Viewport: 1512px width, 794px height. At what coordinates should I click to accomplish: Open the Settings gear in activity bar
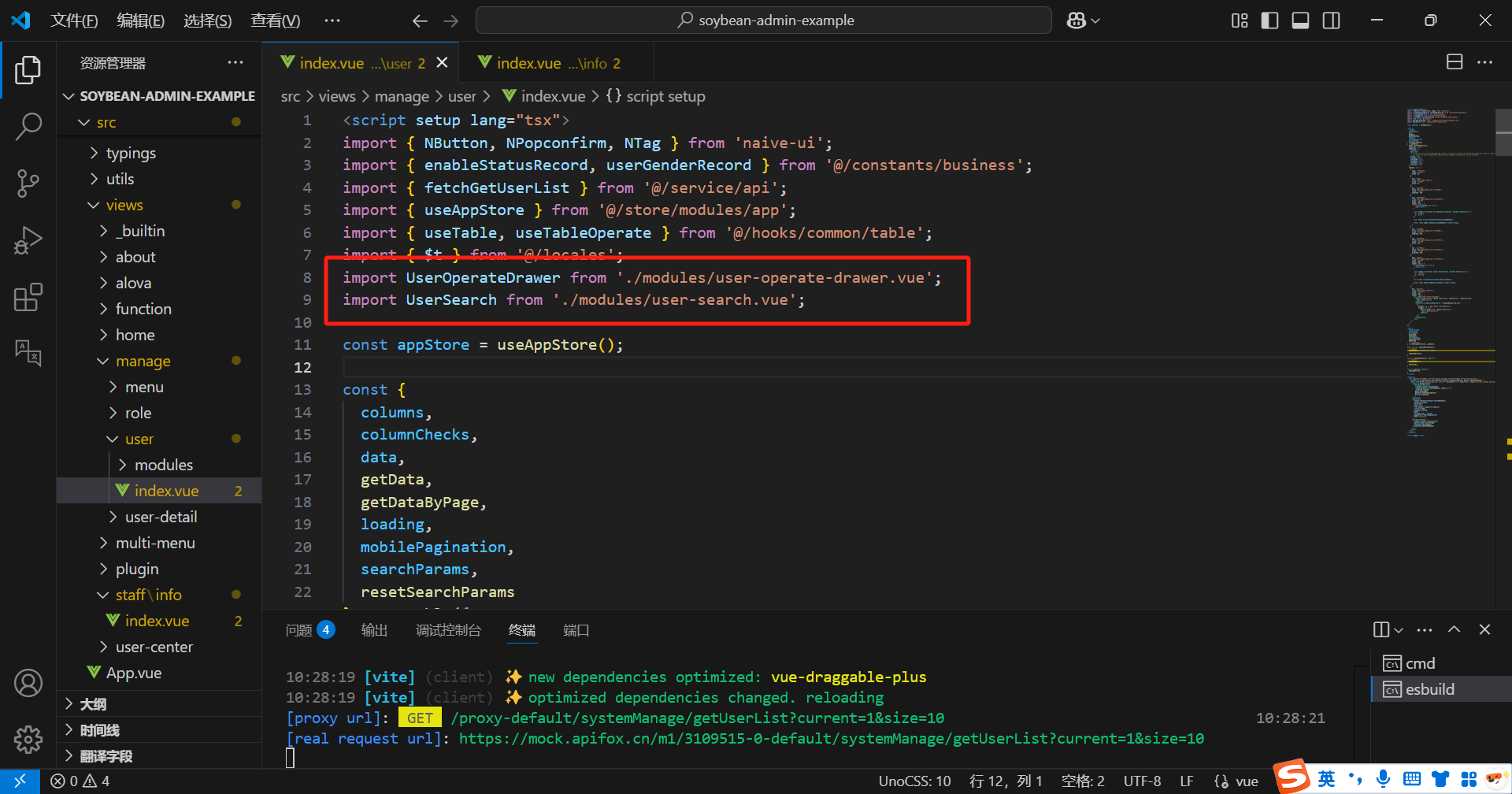[x=28, y=739]
